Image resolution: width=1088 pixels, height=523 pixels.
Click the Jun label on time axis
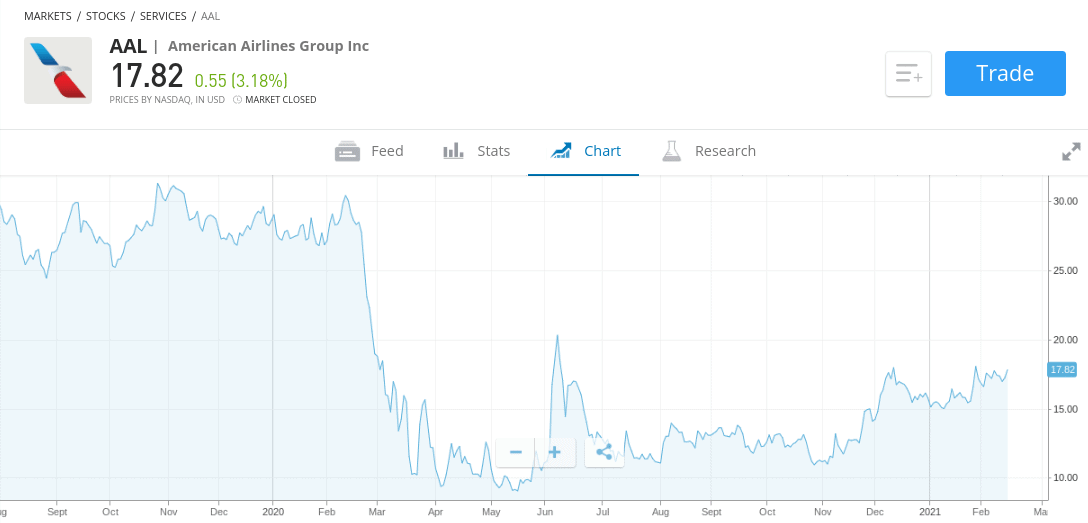click(x=544, y=511)
